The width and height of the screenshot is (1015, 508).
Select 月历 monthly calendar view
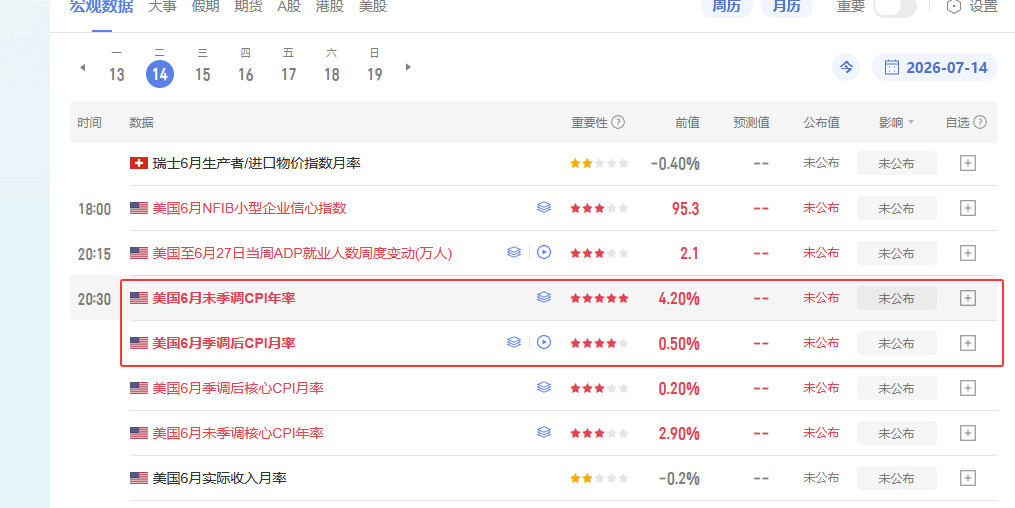point(786,6)
